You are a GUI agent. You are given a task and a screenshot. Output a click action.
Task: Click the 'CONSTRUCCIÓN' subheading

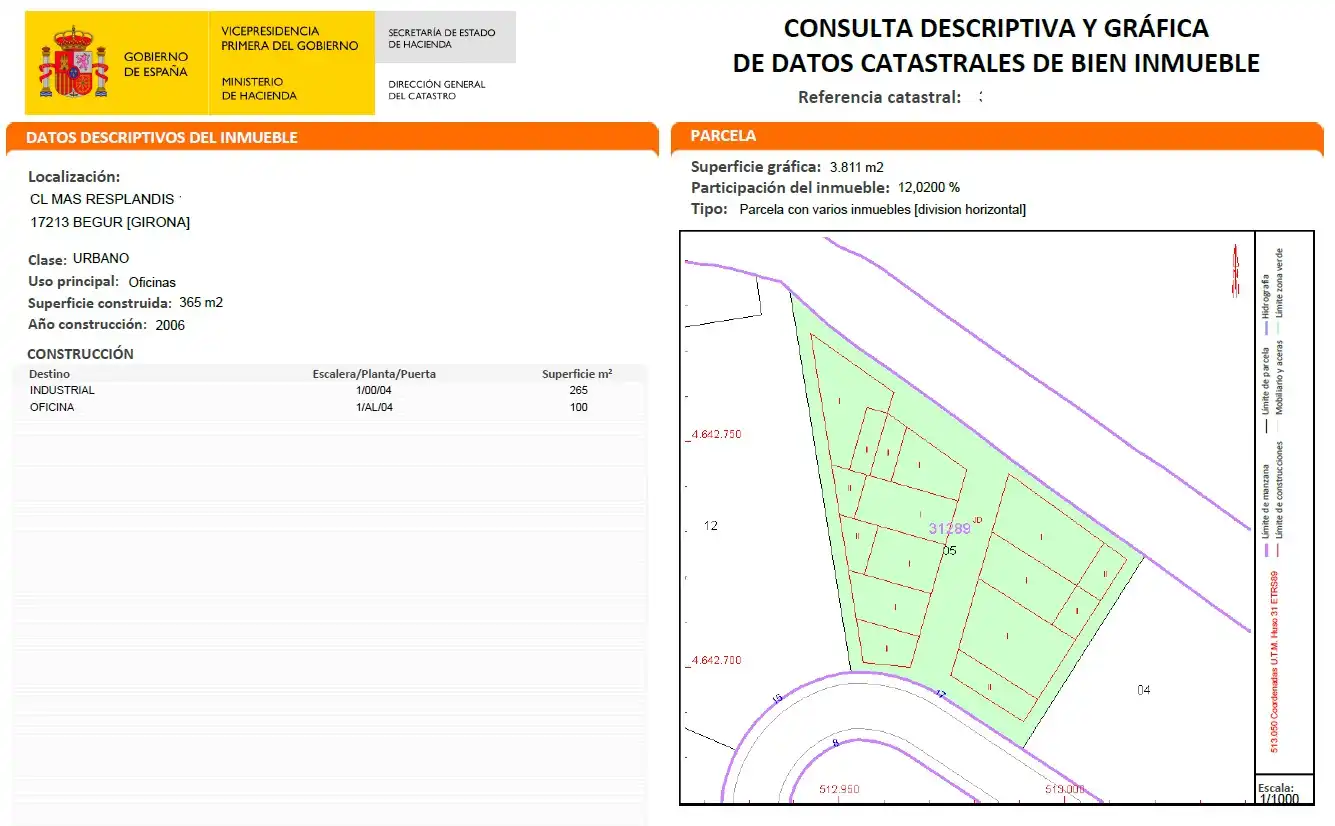point(80,354)
